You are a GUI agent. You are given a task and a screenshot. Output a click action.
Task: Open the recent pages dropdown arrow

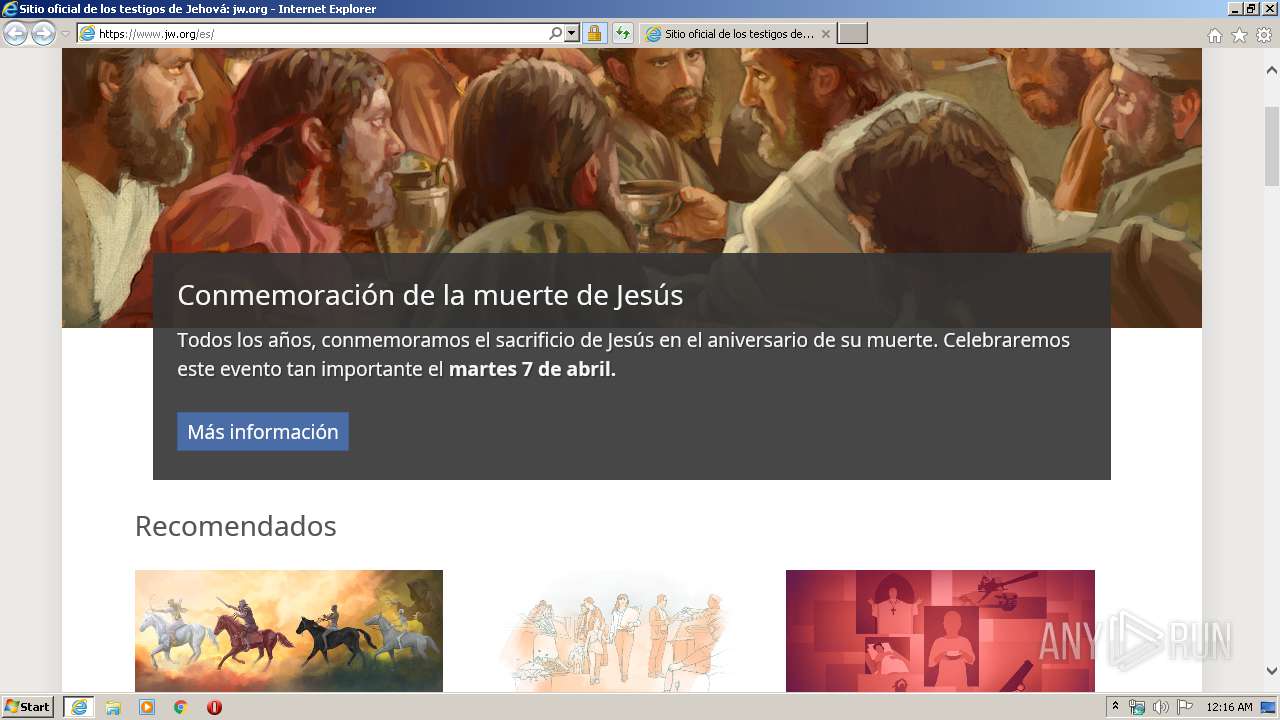65,34
